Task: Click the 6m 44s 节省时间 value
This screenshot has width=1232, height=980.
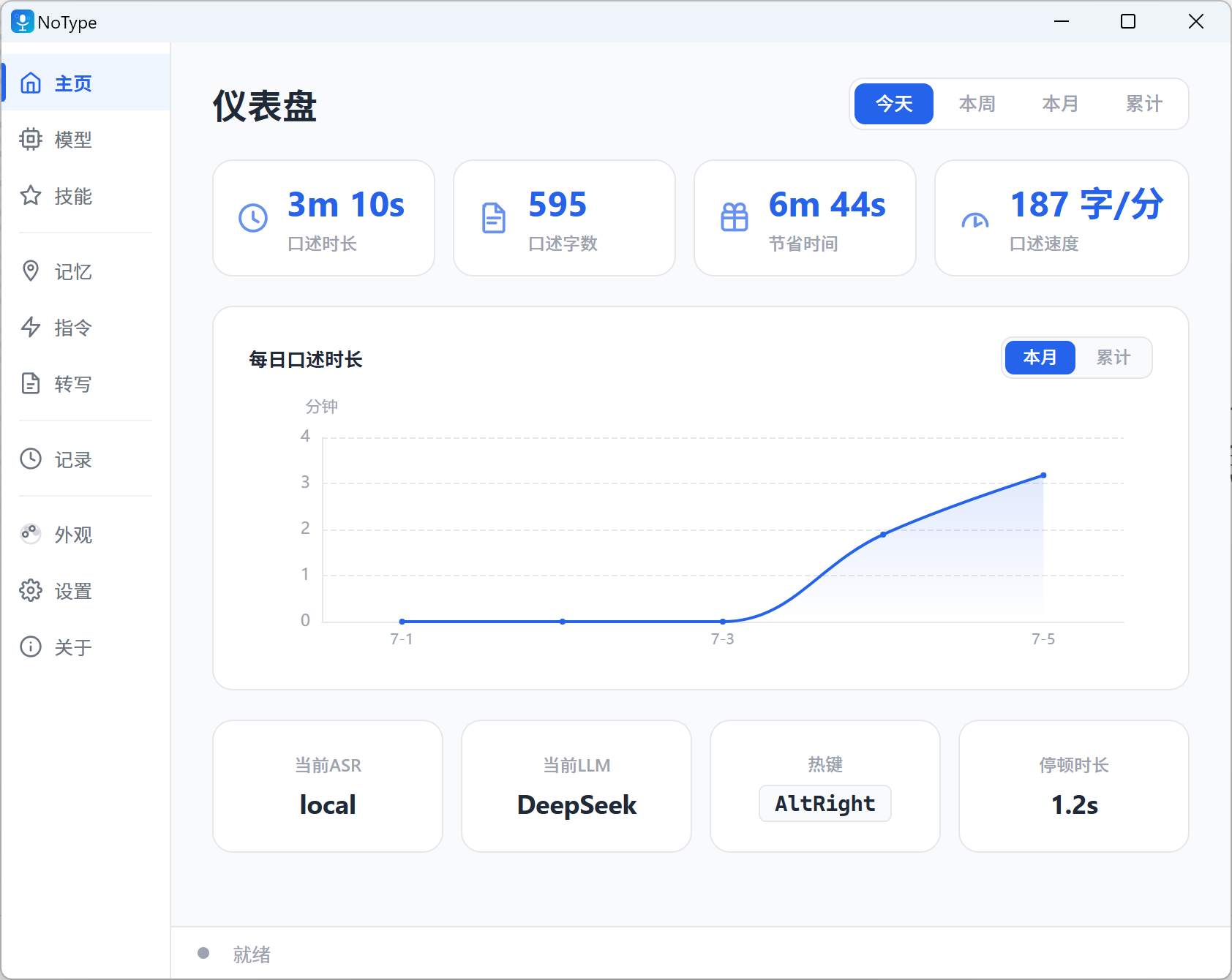Action: tap(827, 205)
